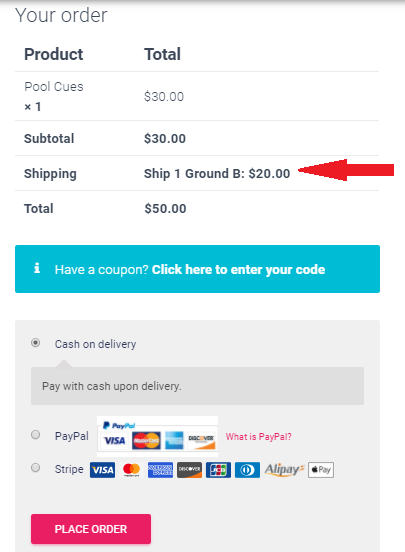Viewport: 405px width, 552px height.
Task: Click the Pool Cues product name
Action: click(54, 87)
